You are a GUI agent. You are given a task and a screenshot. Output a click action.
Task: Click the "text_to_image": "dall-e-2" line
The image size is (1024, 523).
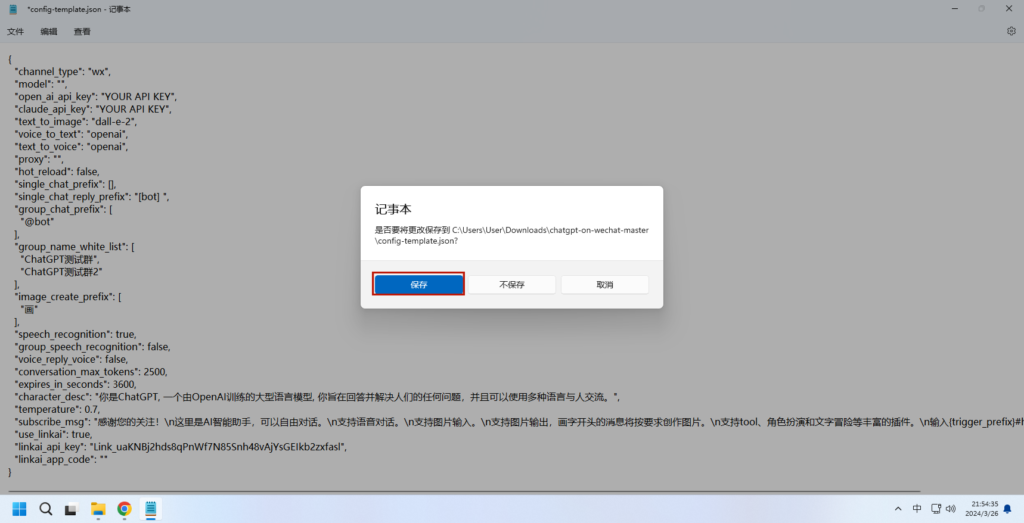pyautogui.click(x=76, y=121)
